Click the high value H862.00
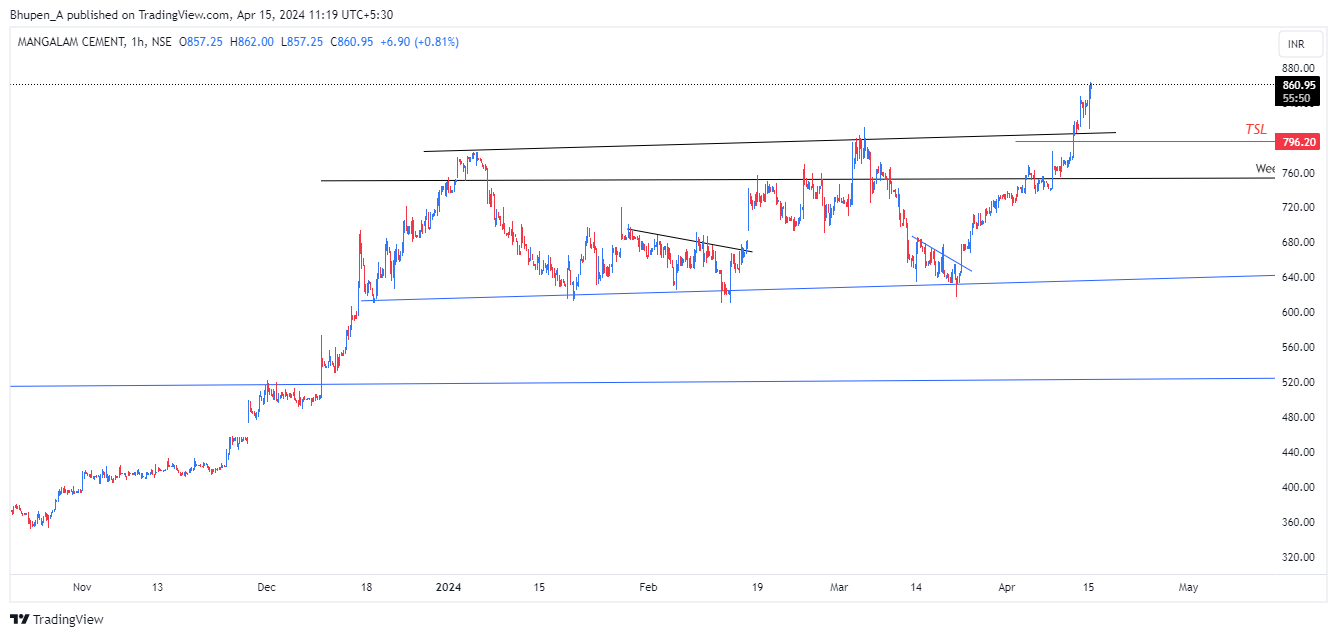1337x637 pixels. [251, 42]
